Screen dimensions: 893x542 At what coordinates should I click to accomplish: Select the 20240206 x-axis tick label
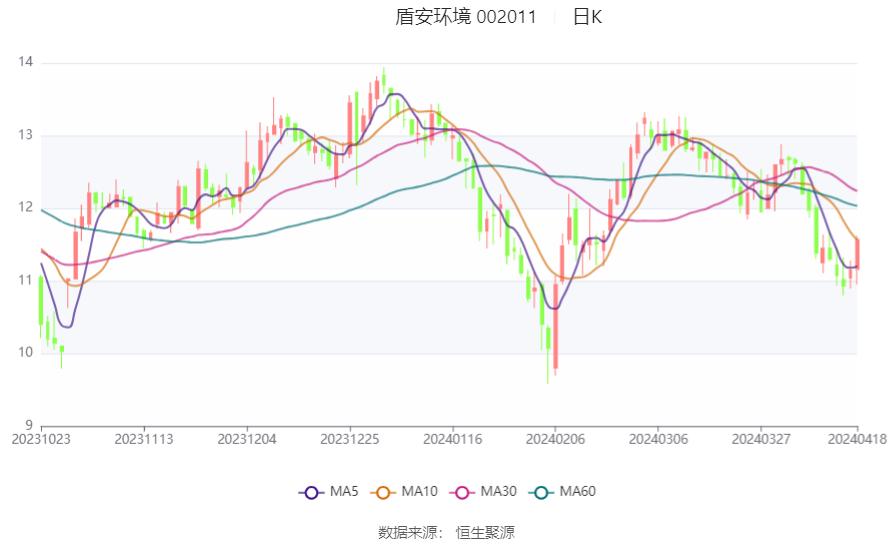555,438
